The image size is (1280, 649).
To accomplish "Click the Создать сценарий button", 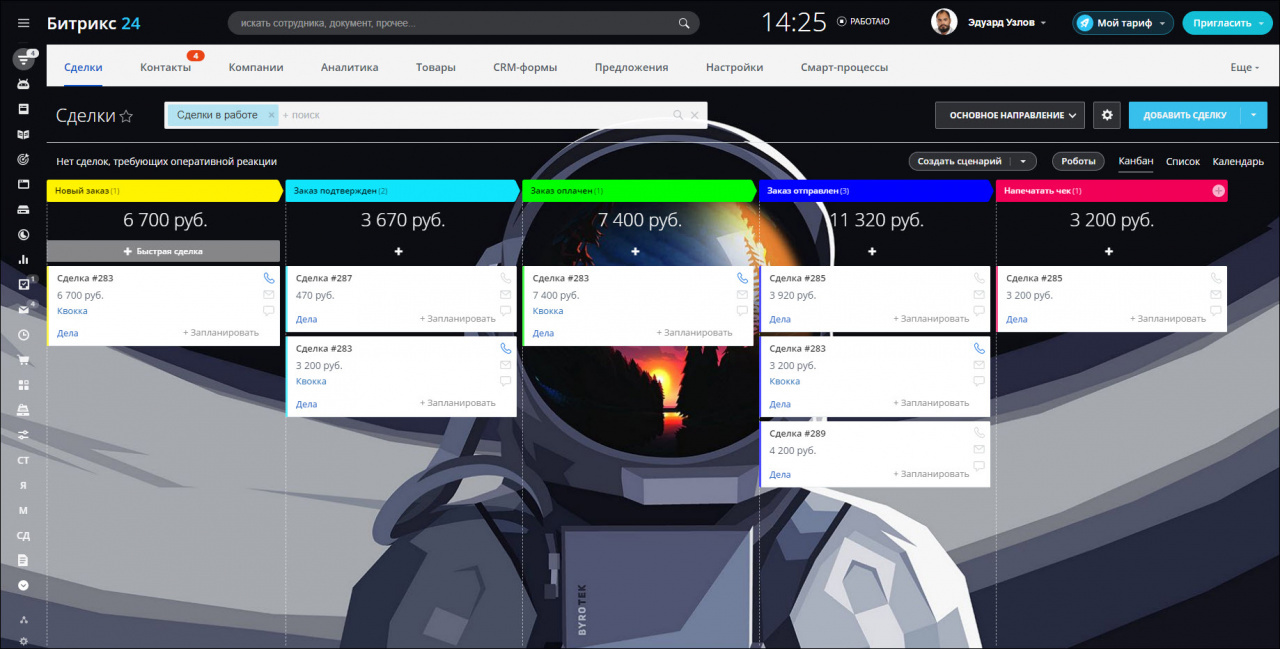I will pyautogui.click(x=960, y=161).
